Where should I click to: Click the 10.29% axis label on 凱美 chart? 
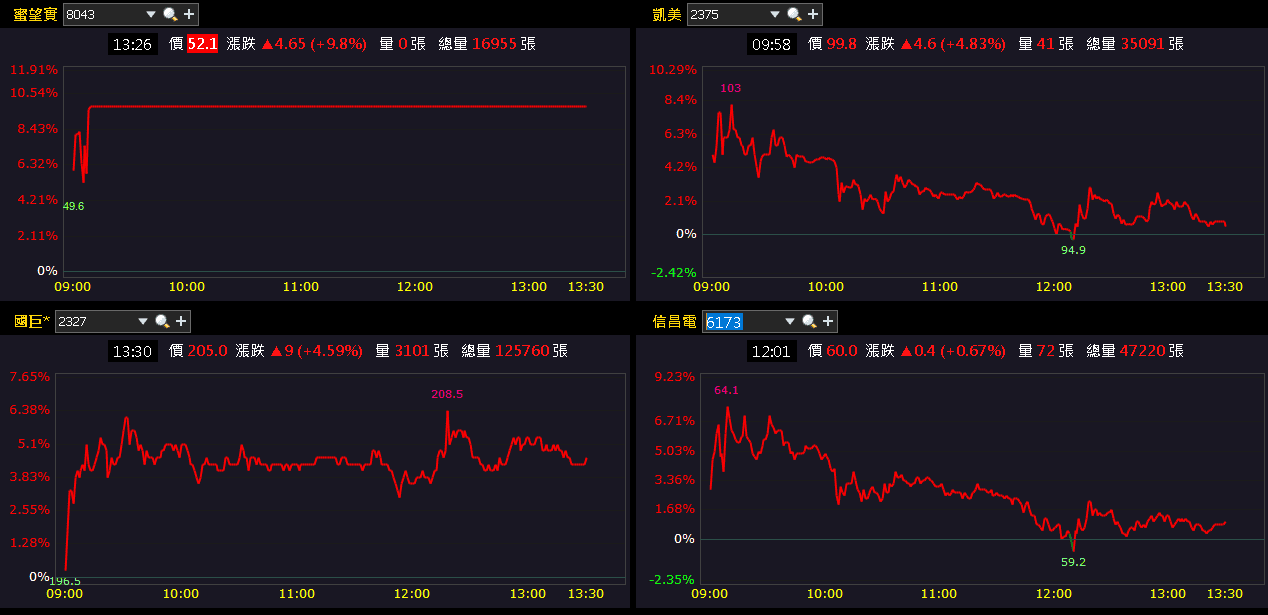coord(672,69)
